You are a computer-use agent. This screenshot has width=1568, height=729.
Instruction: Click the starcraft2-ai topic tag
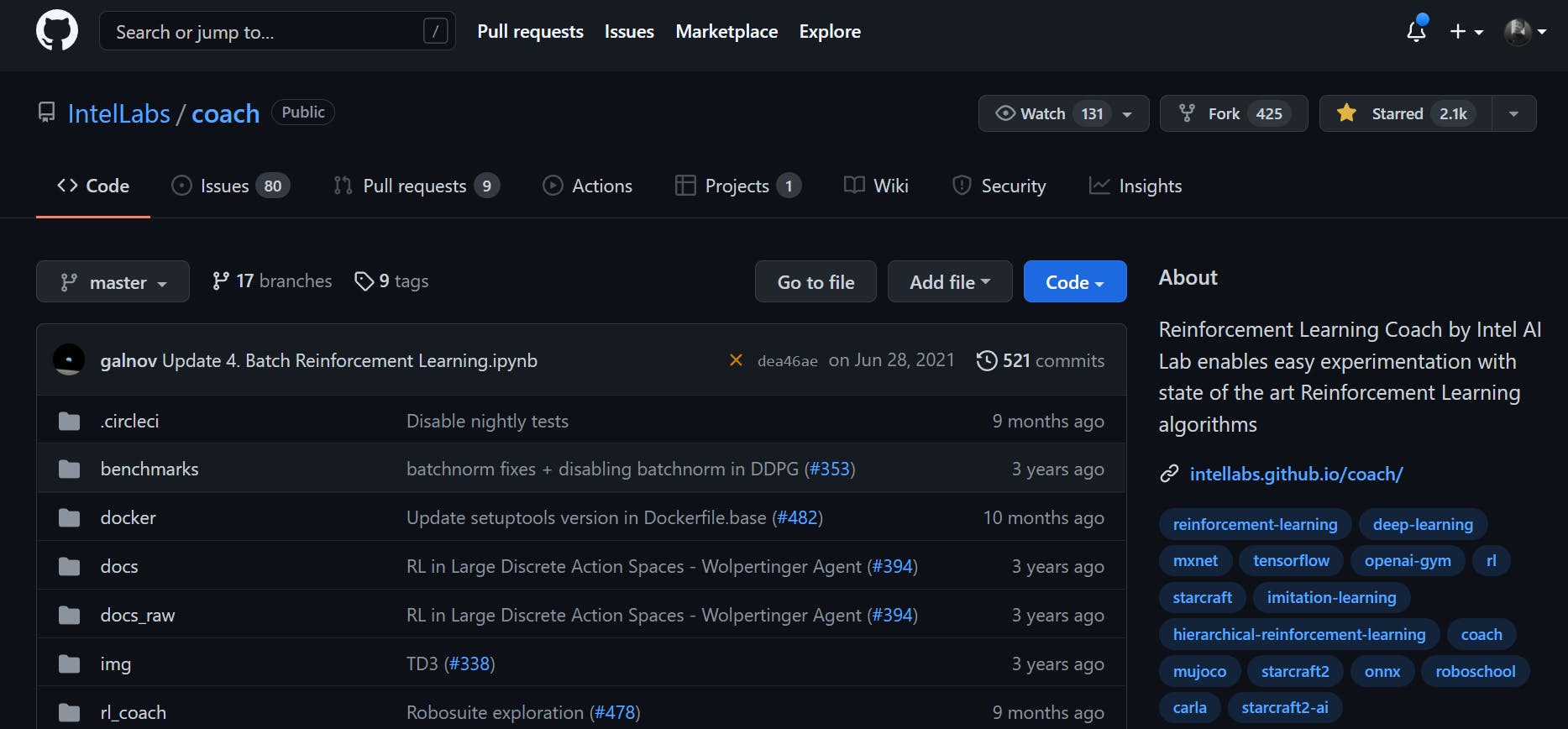tap(1285, 708)
